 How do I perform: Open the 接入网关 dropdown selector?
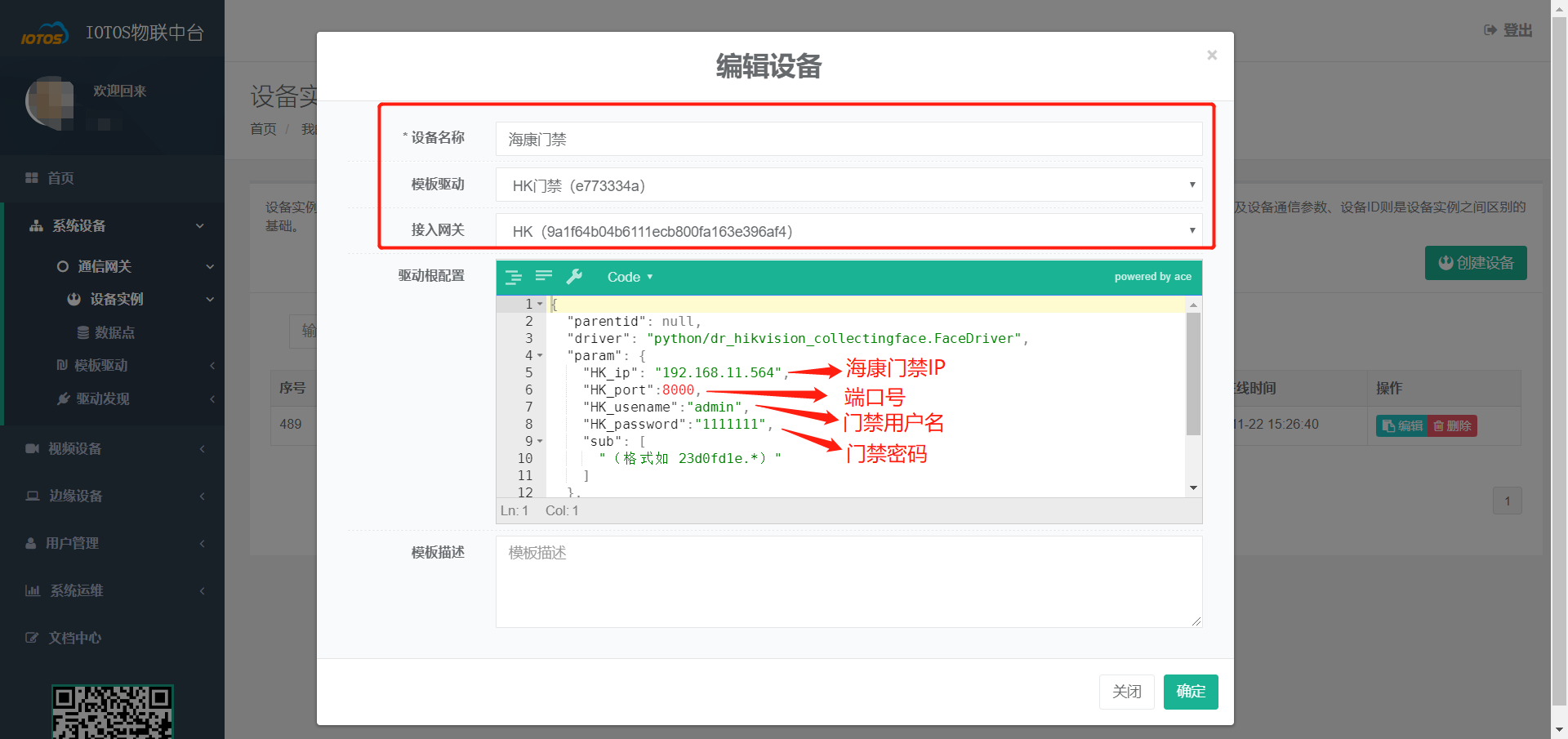pyautogui.click(x=848, y=231)
